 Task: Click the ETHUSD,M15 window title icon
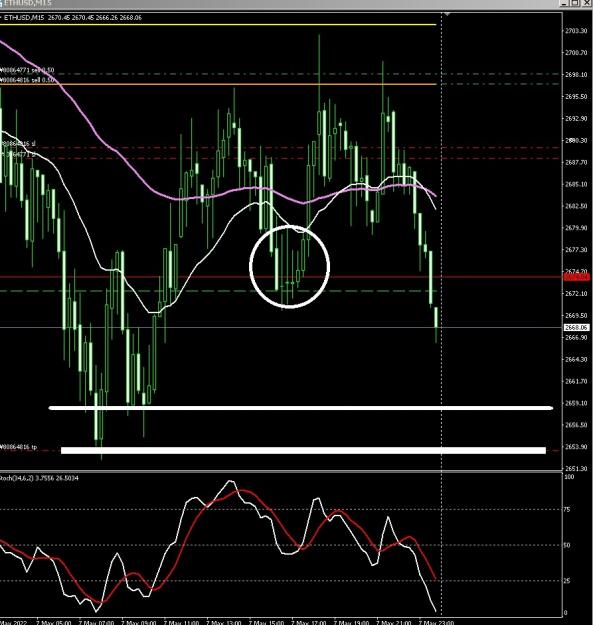[2, 3]
